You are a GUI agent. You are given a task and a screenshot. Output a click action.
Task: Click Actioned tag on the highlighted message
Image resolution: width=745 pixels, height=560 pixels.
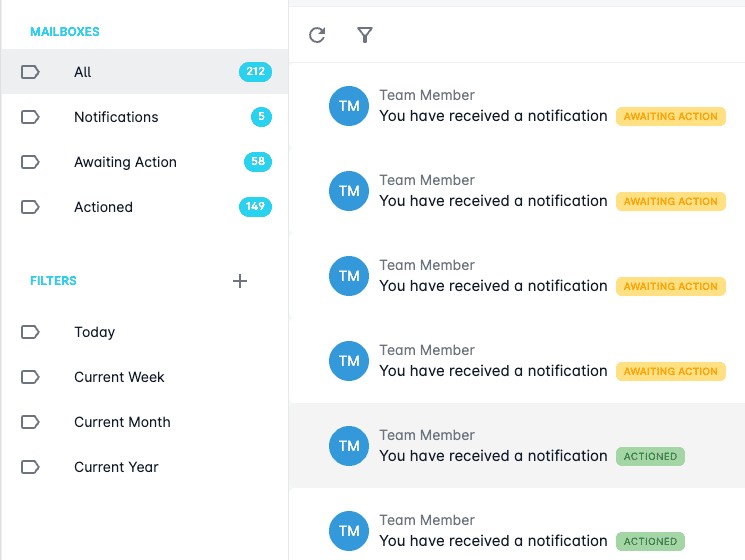pos(650,456)
